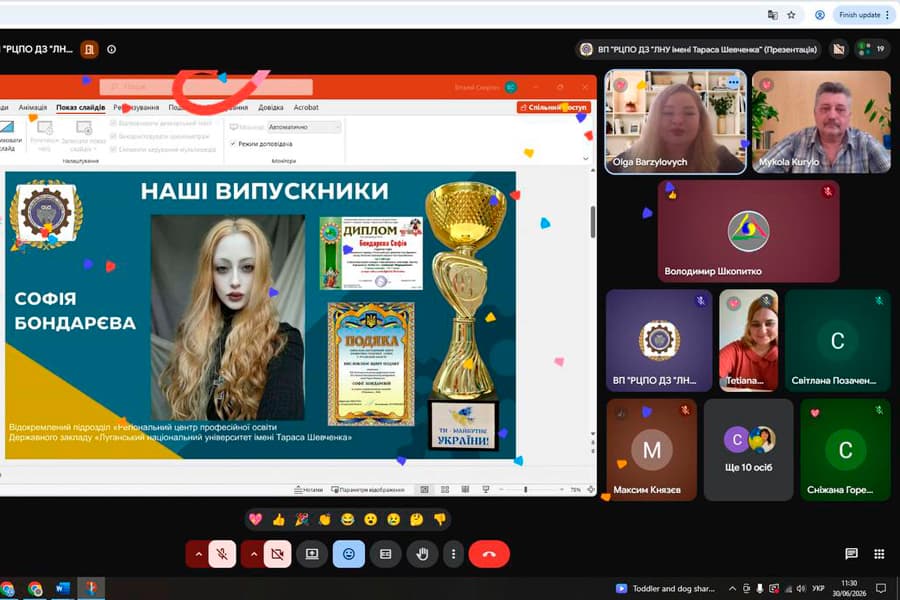Open the Довідка tab in the shared ribbon
The image size is (900, 600).
(271, 107)
